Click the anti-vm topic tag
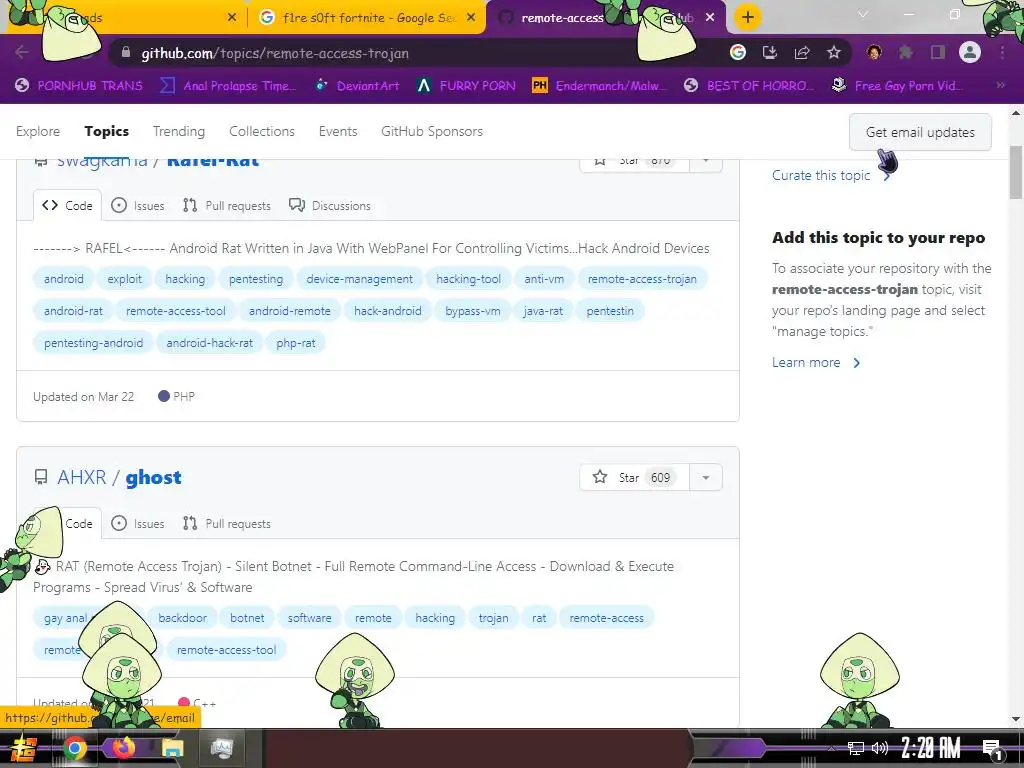The width and height of the screenshot is (1024, 768). coord(544,279)
